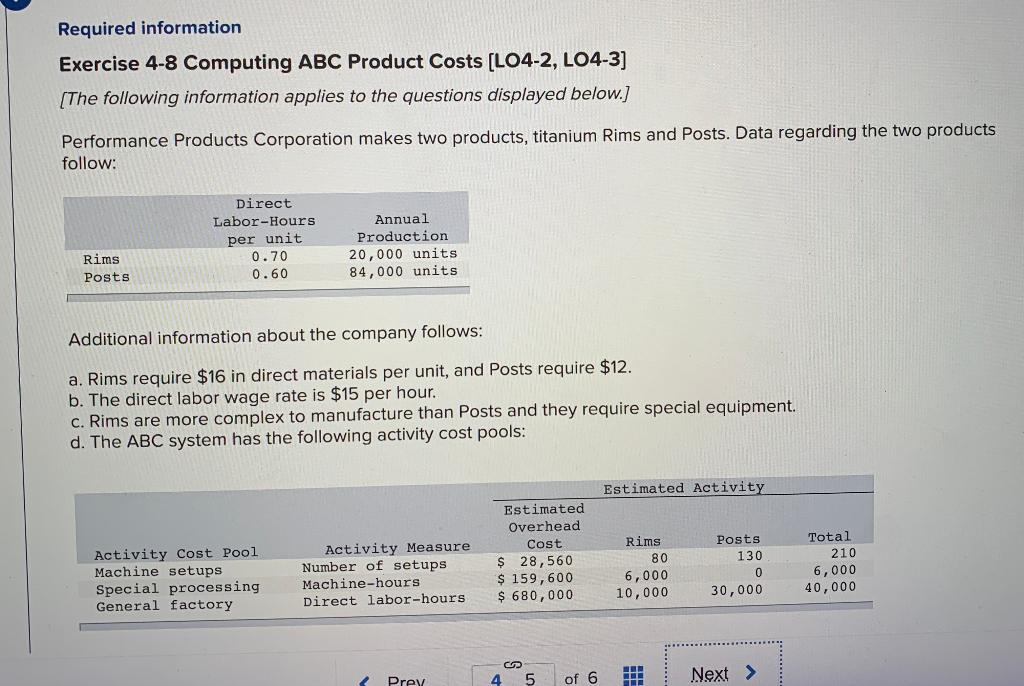
Task: Click the General factory row total 40,000
Action: click(830, 590)
